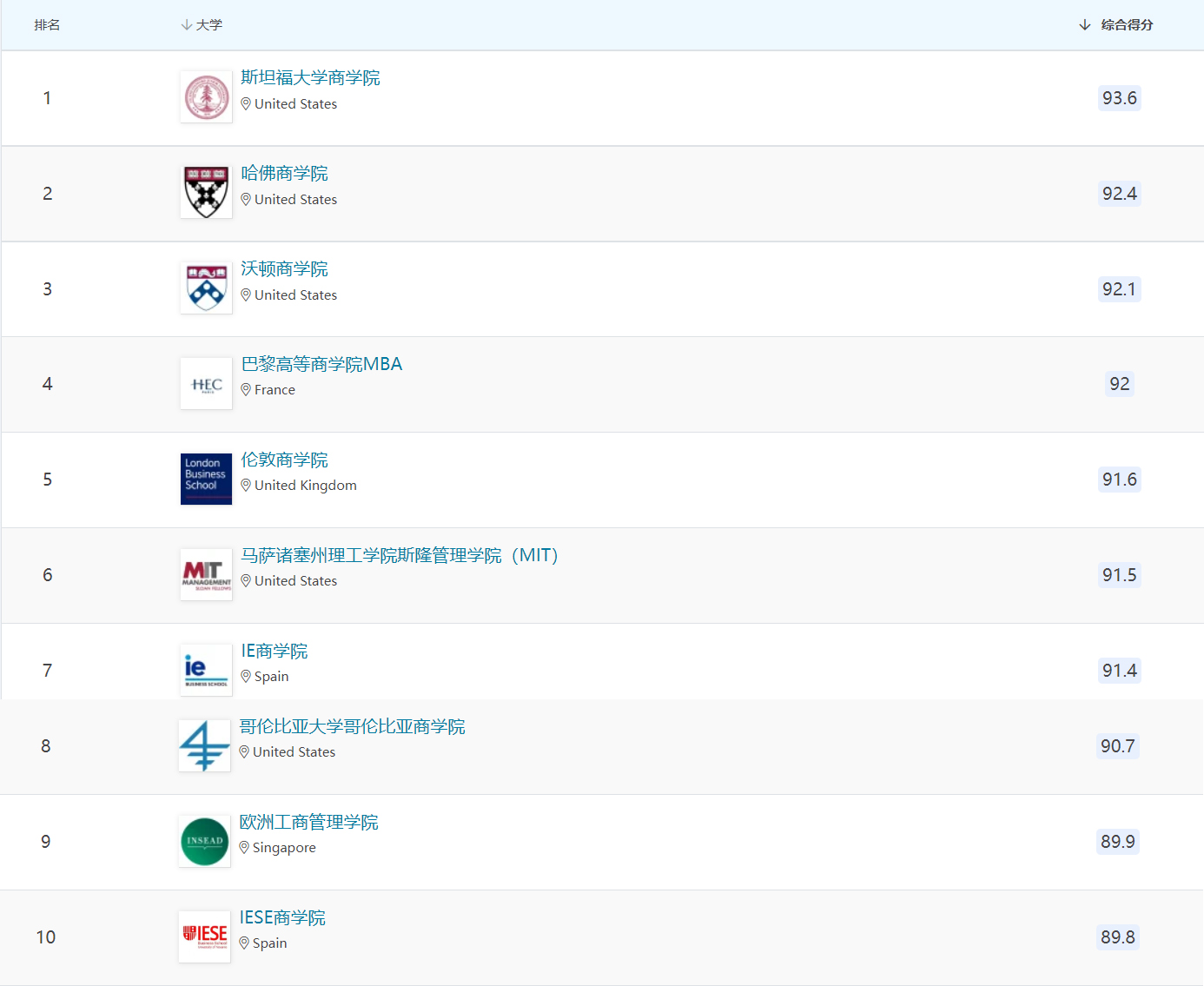
Task: Open 欧洲工商管理学院 link
Action: pos(308,822)
